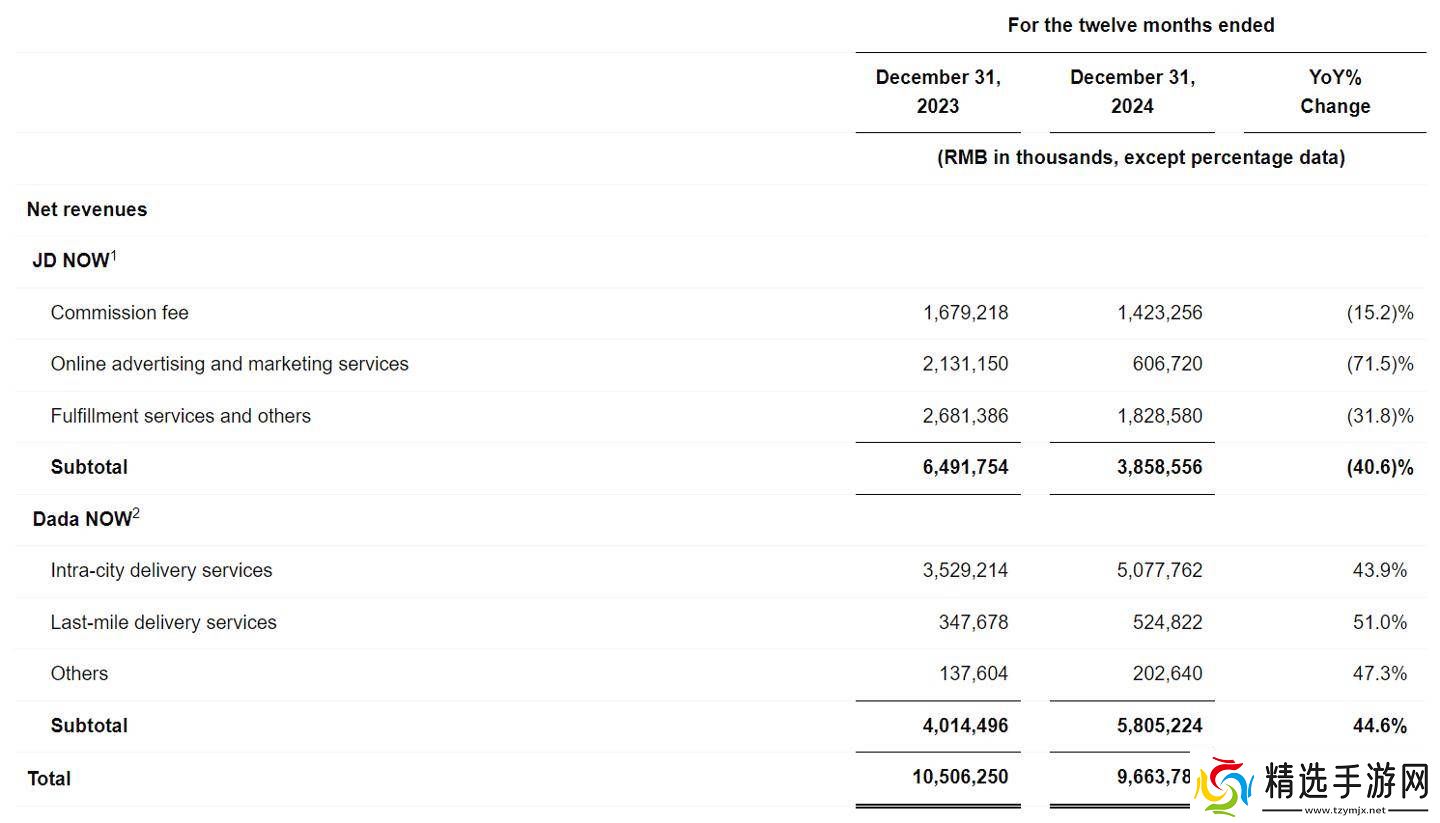The width and height of the screenshot is (1440, 823).
Task: Click the Intra-city delivery services label
Action: pyautogui.click(x=161, y=570)
